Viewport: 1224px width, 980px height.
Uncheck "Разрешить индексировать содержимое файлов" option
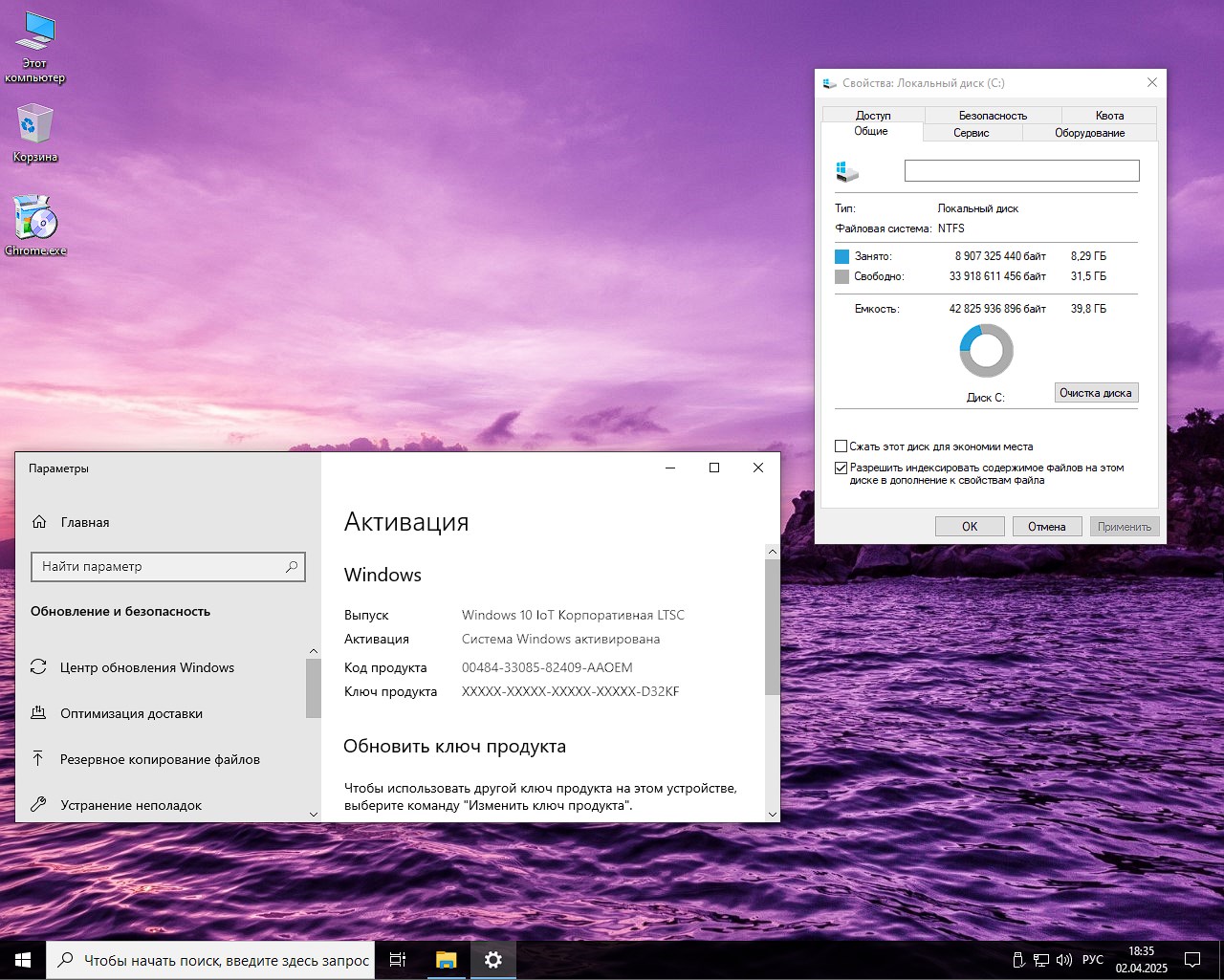point(841,468)
